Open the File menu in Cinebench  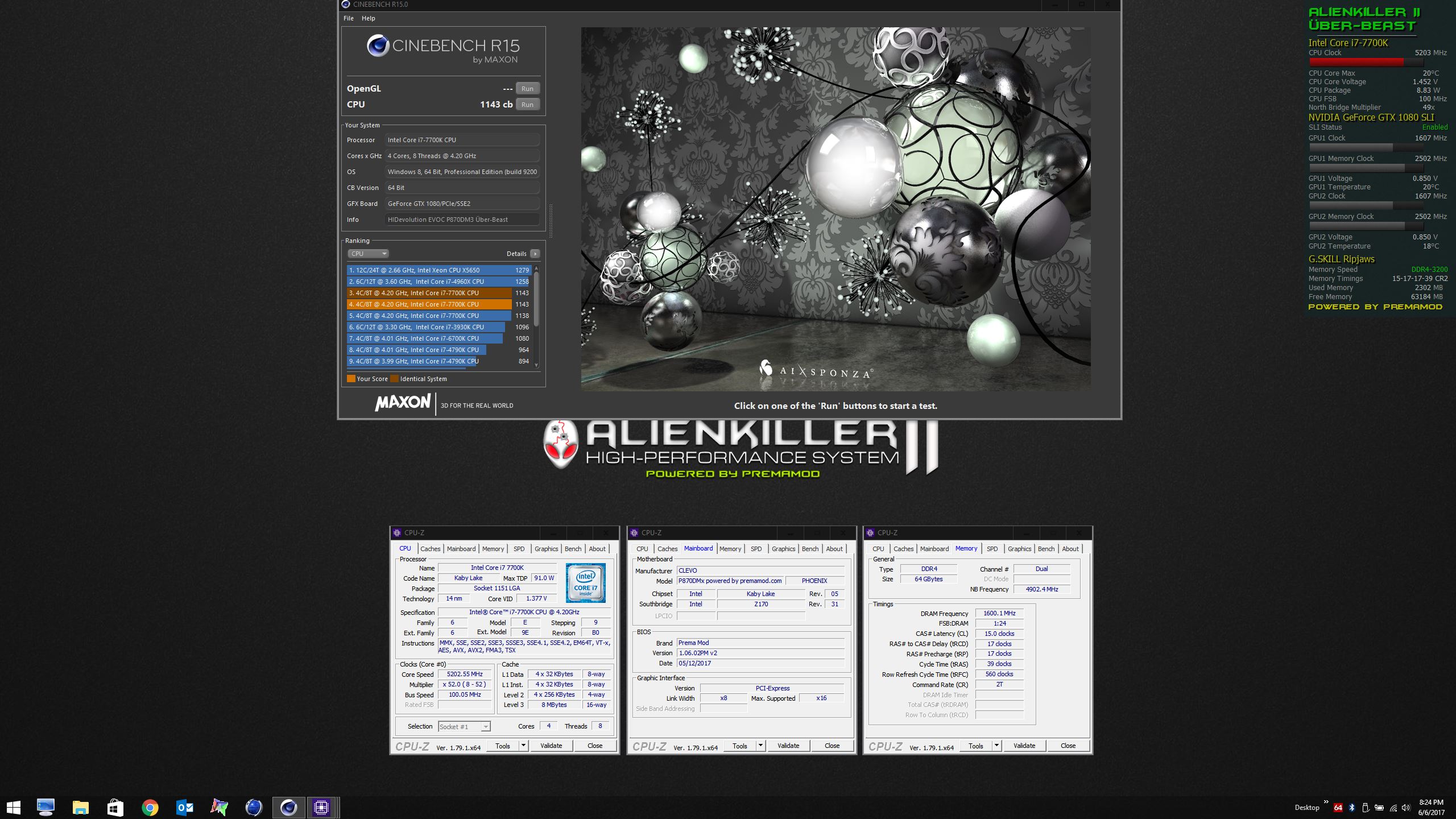349,18
